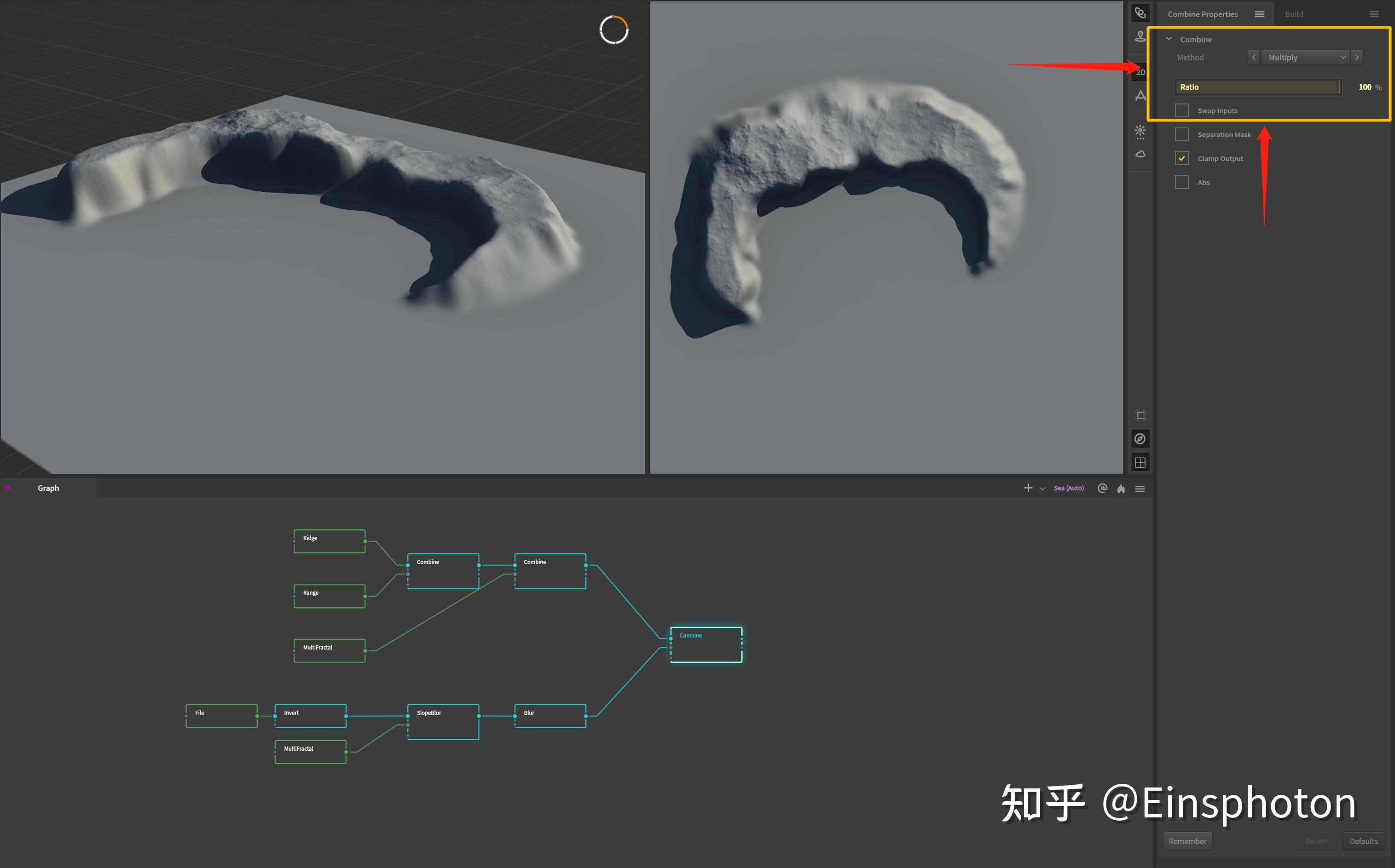Select the Graph tab
The image size is (1395, 868).
48,488
